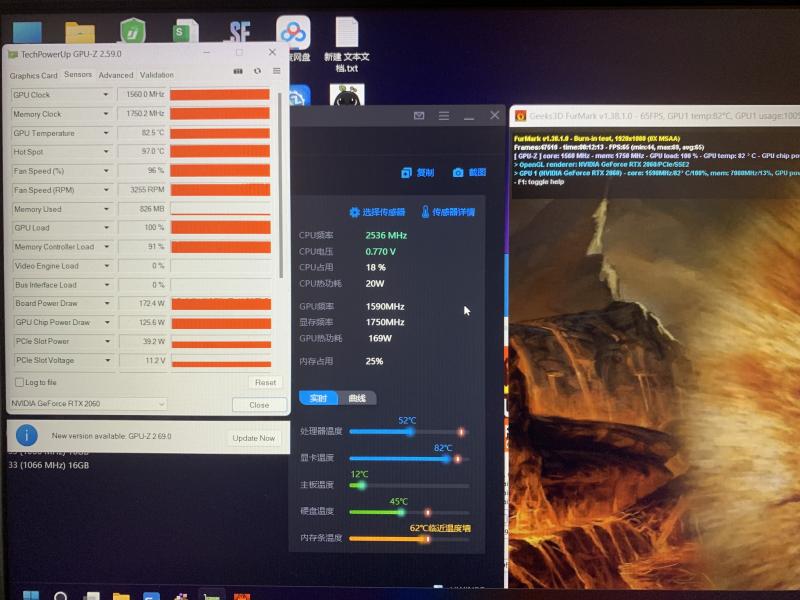
Task: Open GPU-Z hamburger menu icon
Action: (277, 71)
